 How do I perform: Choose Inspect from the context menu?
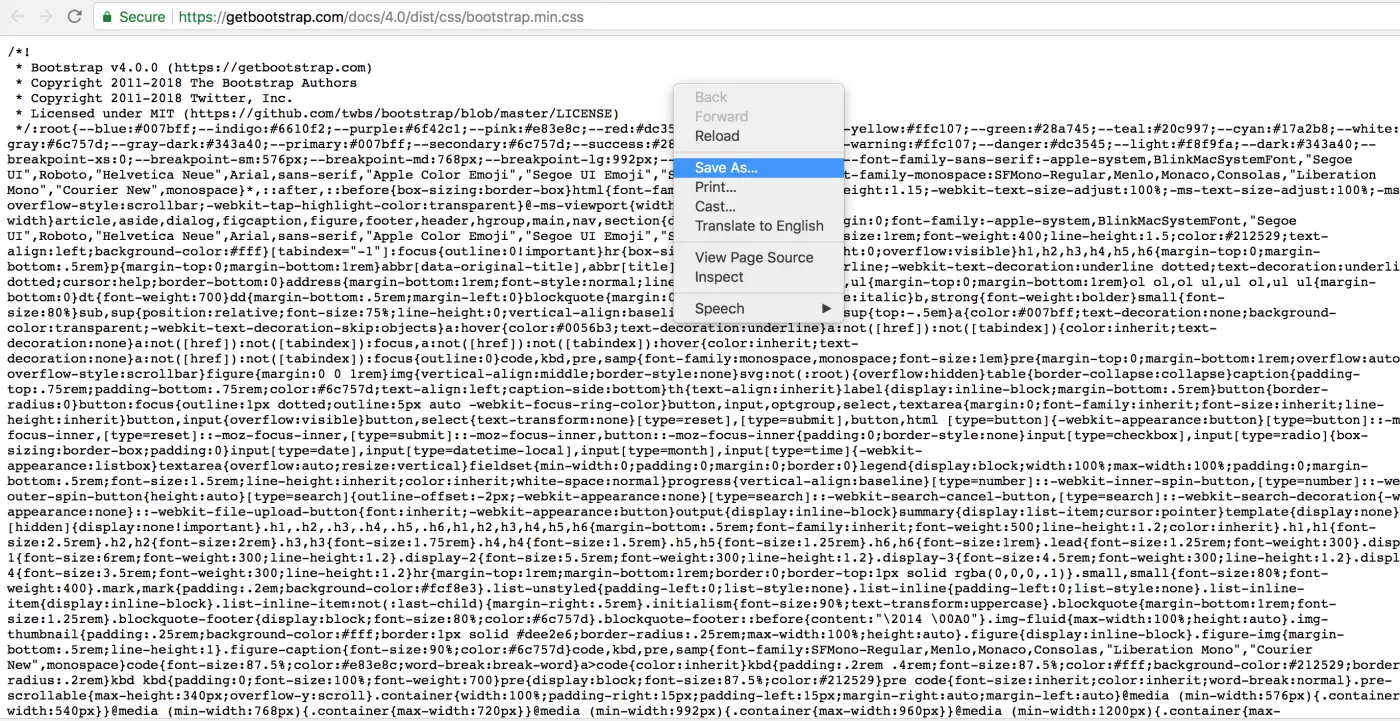click(759, 277)
